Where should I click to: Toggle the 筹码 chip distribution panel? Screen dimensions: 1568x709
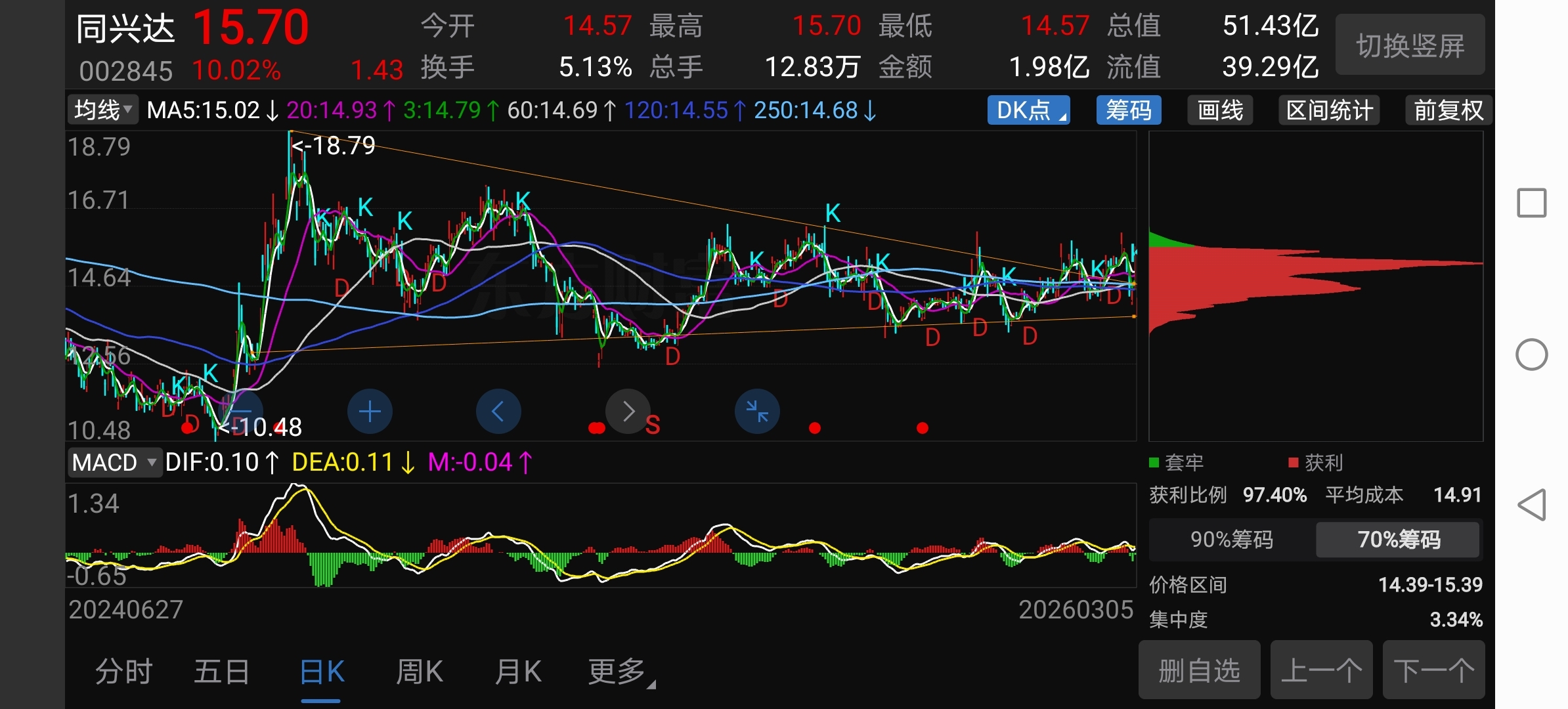(1128, 110)
